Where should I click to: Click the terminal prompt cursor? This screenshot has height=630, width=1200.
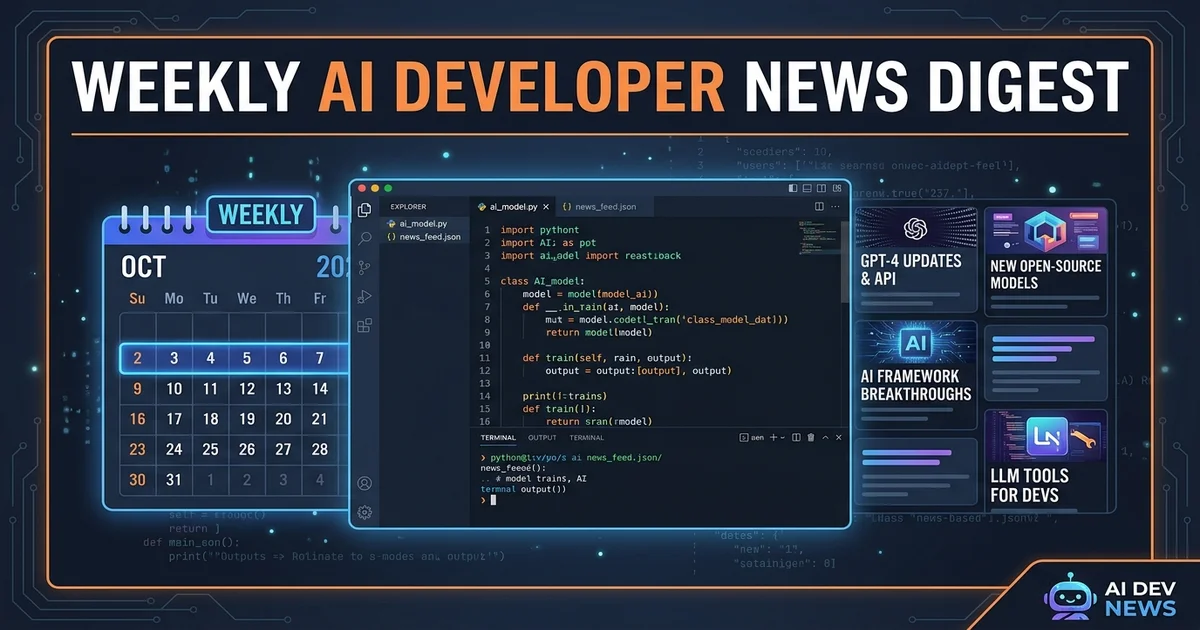493,500
